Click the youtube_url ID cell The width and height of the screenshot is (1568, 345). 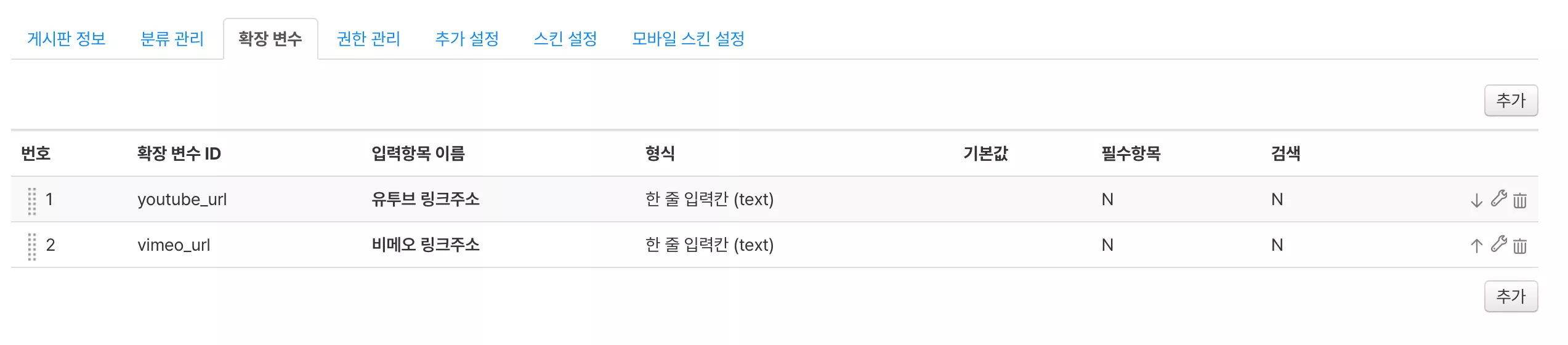(x=182, y=200)
